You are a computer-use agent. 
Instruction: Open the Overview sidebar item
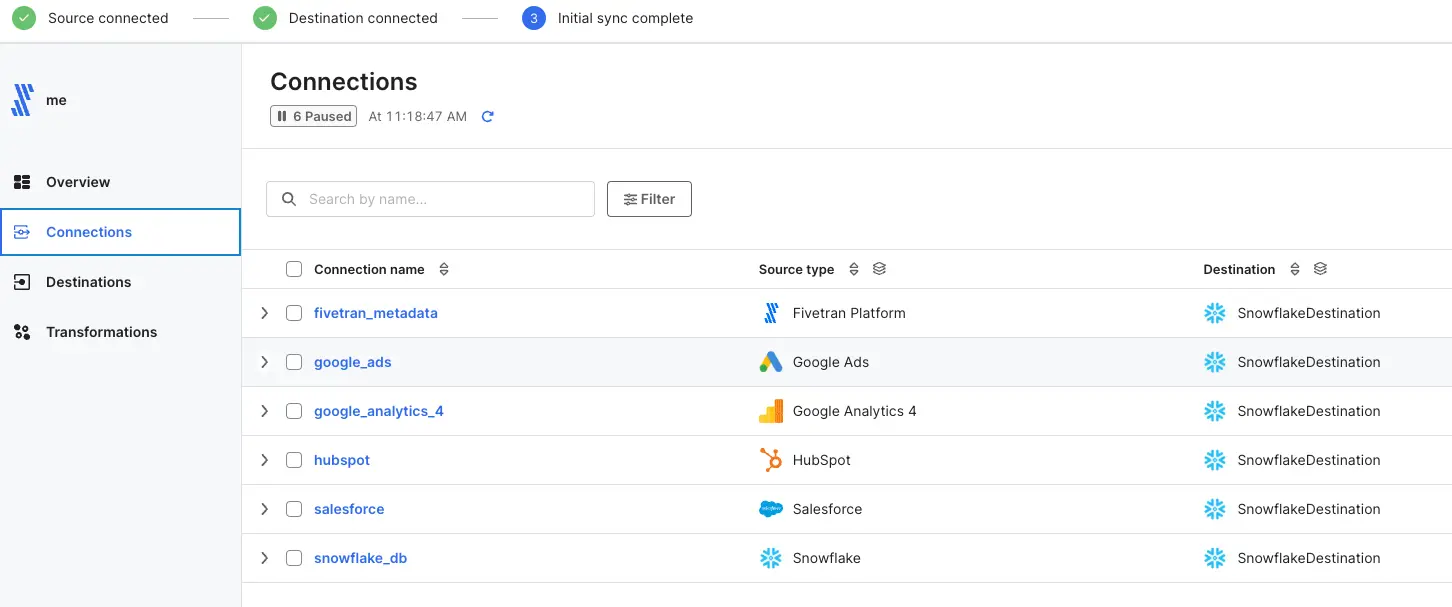click(78, 182)
